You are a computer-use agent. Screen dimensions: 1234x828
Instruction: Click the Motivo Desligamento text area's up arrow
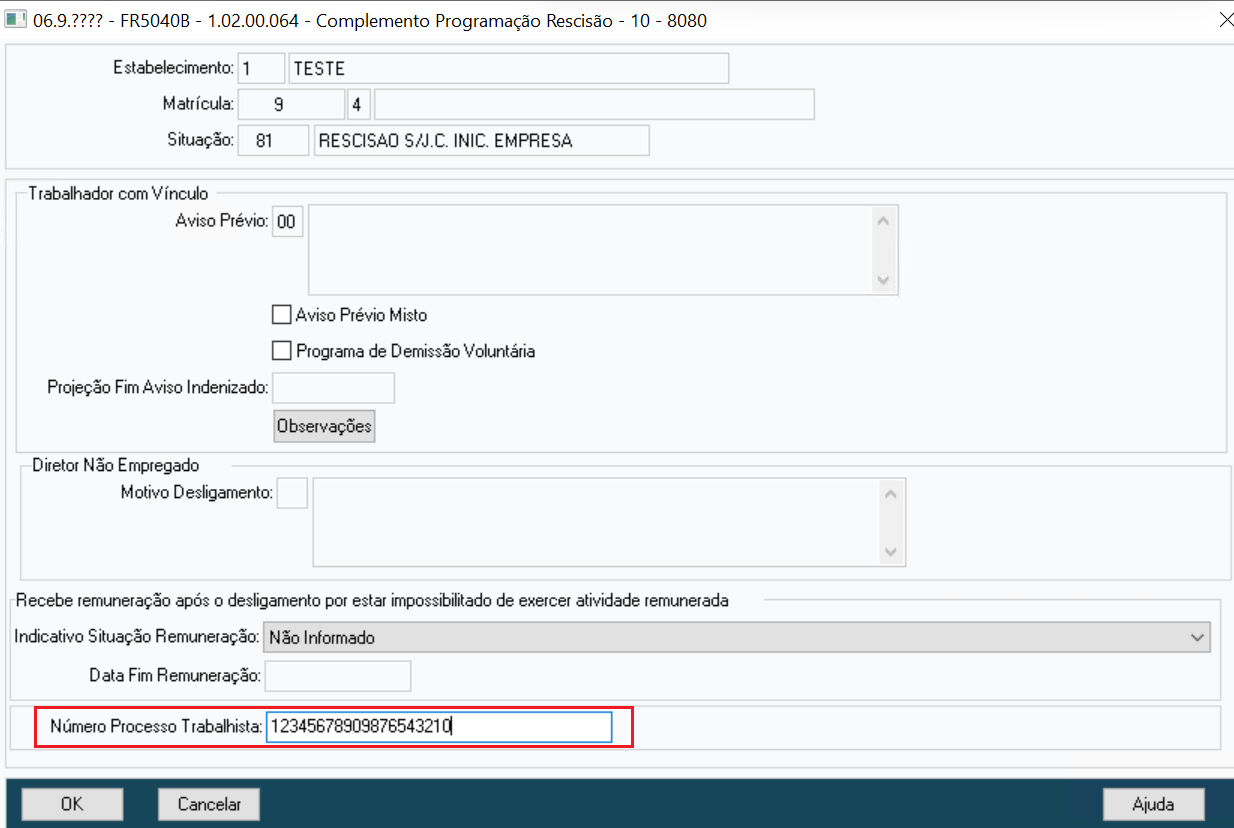[x=890, y=493]
